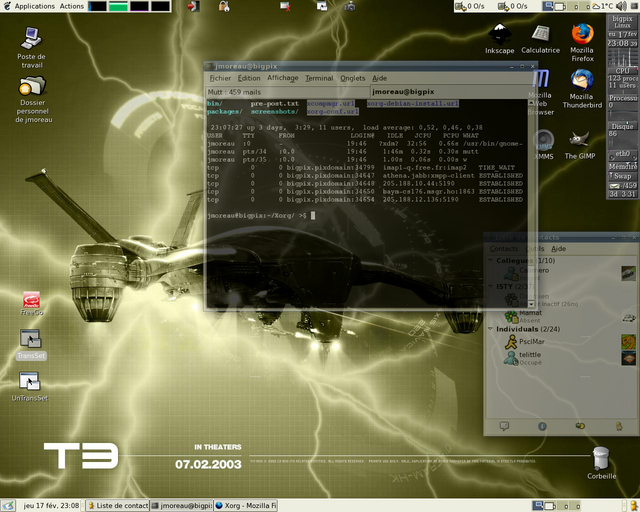Screen dimensions: 640x512
Task: Launch The GIMP from the desktop
Action: point(580,145)
